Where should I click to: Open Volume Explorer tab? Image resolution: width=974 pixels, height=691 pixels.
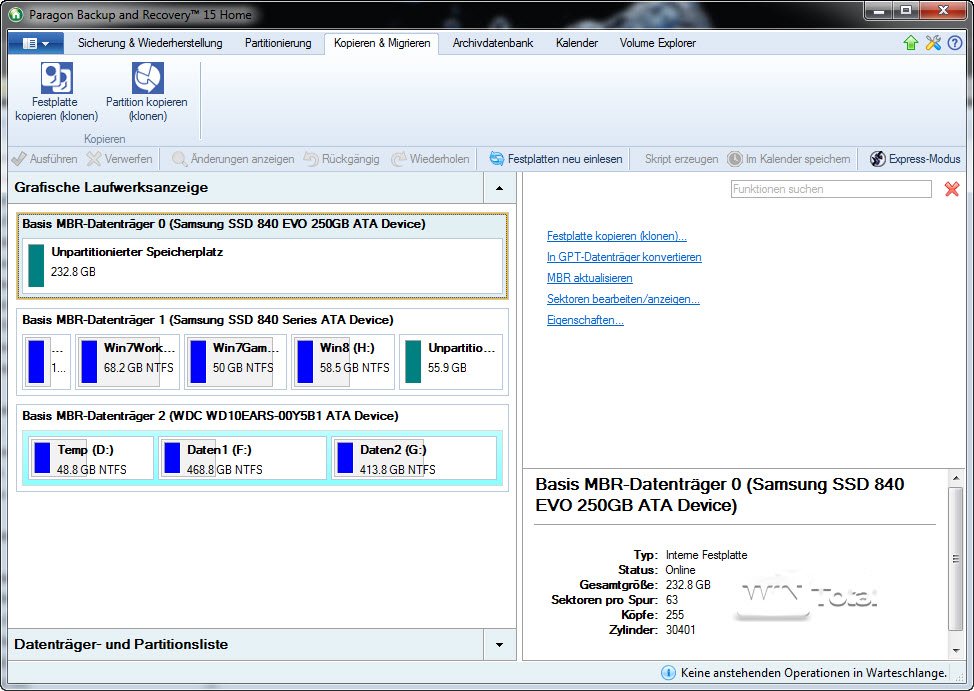point(657,43)
